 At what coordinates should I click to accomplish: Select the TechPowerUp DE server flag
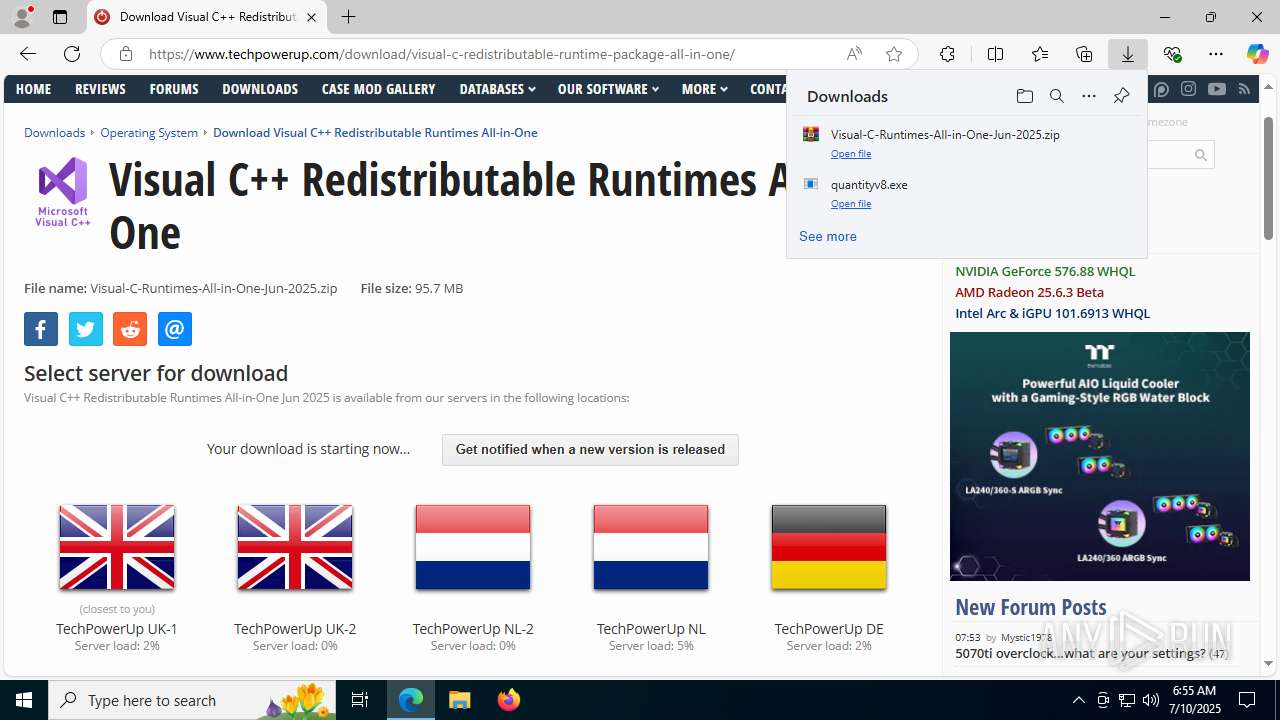[x=829, y=547]
